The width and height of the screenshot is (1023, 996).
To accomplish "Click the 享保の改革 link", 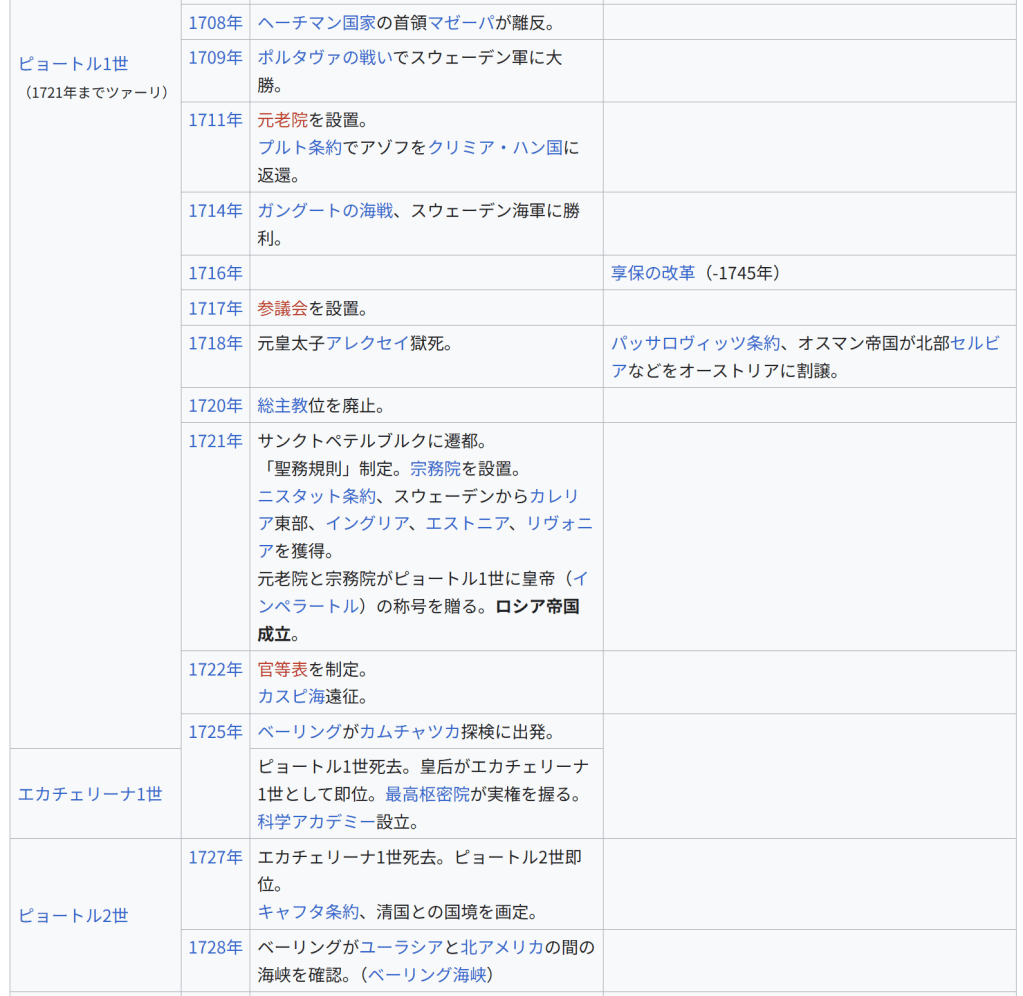I will pos(653,273).
